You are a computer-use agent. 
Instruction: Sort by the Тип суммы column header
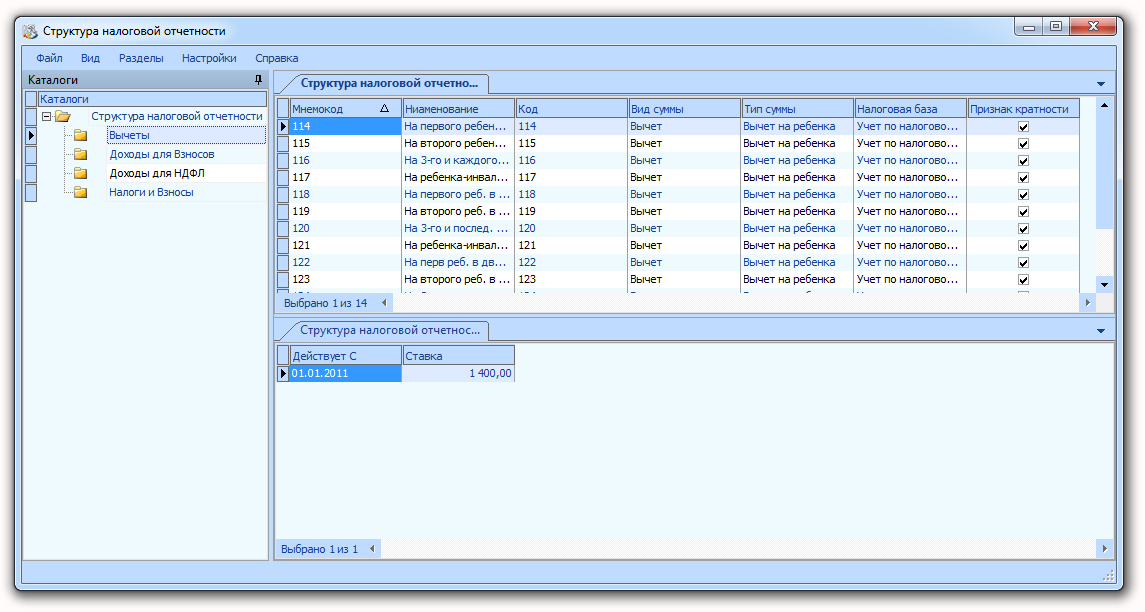tap(797, 108)
